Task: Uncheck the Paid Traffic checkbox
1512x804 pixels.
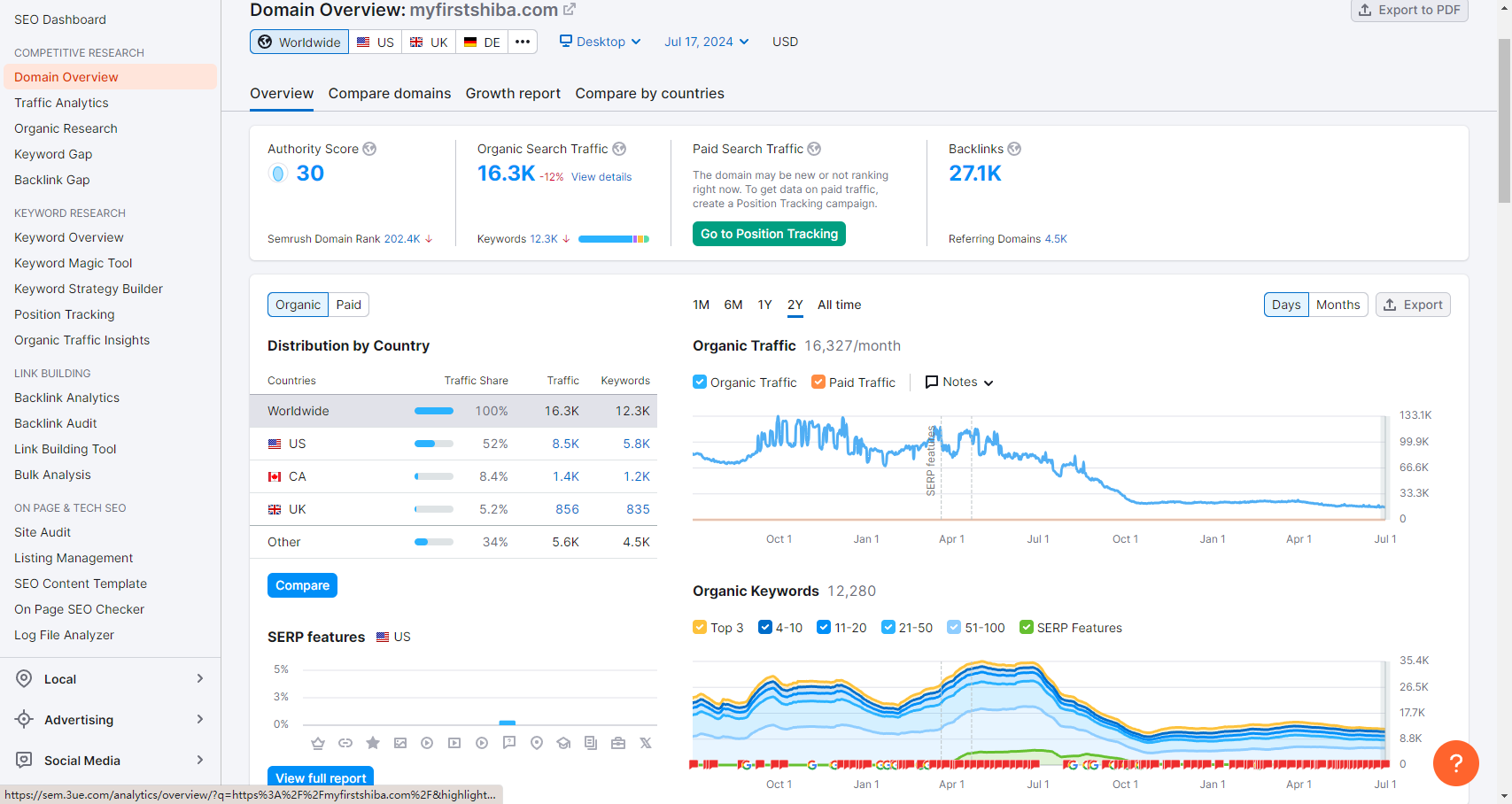Action: [818, 382]
